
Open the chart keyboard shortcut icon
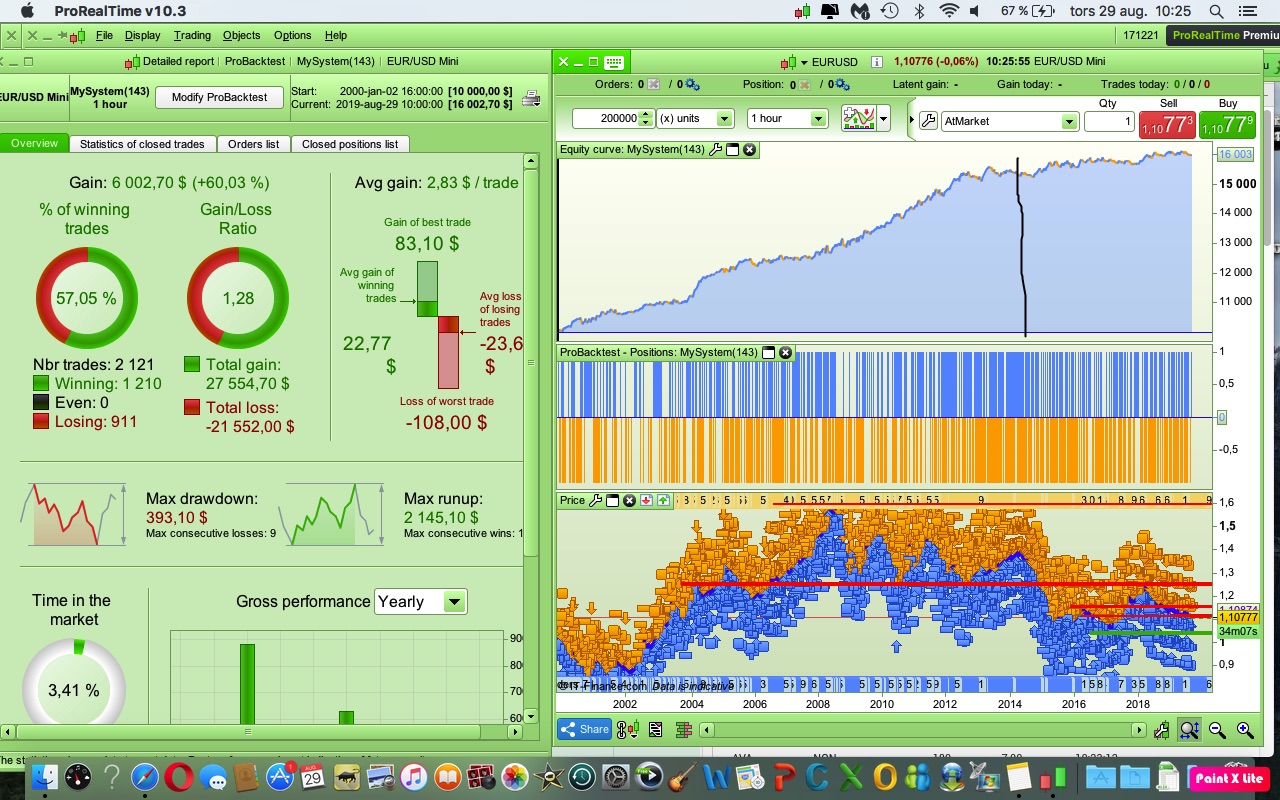(x=614, y=62)
